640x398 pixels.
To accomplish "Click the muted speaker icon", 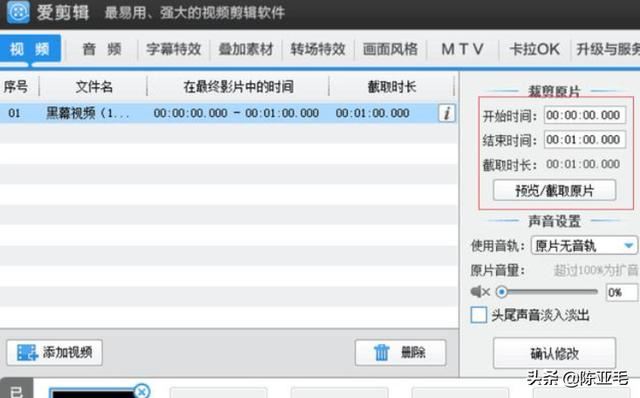I will coord(480,291).
